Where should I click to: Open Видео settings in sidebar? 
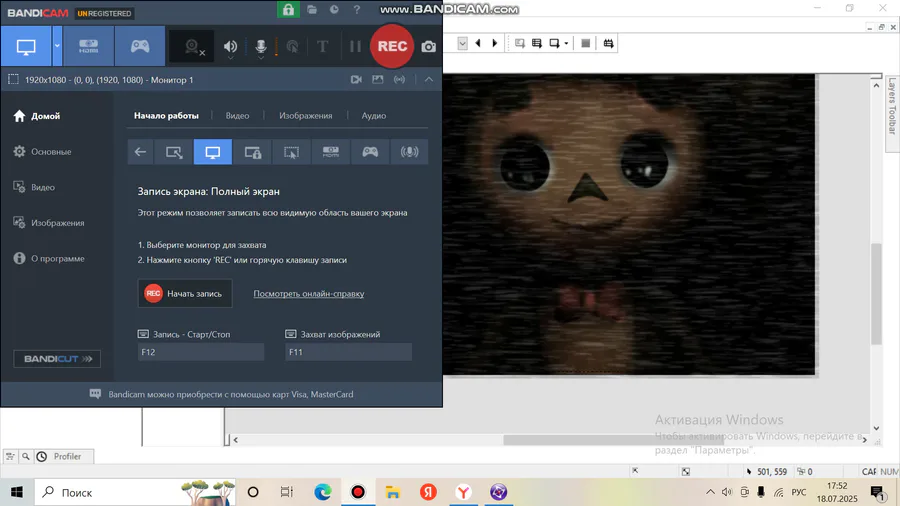[34, 187]
